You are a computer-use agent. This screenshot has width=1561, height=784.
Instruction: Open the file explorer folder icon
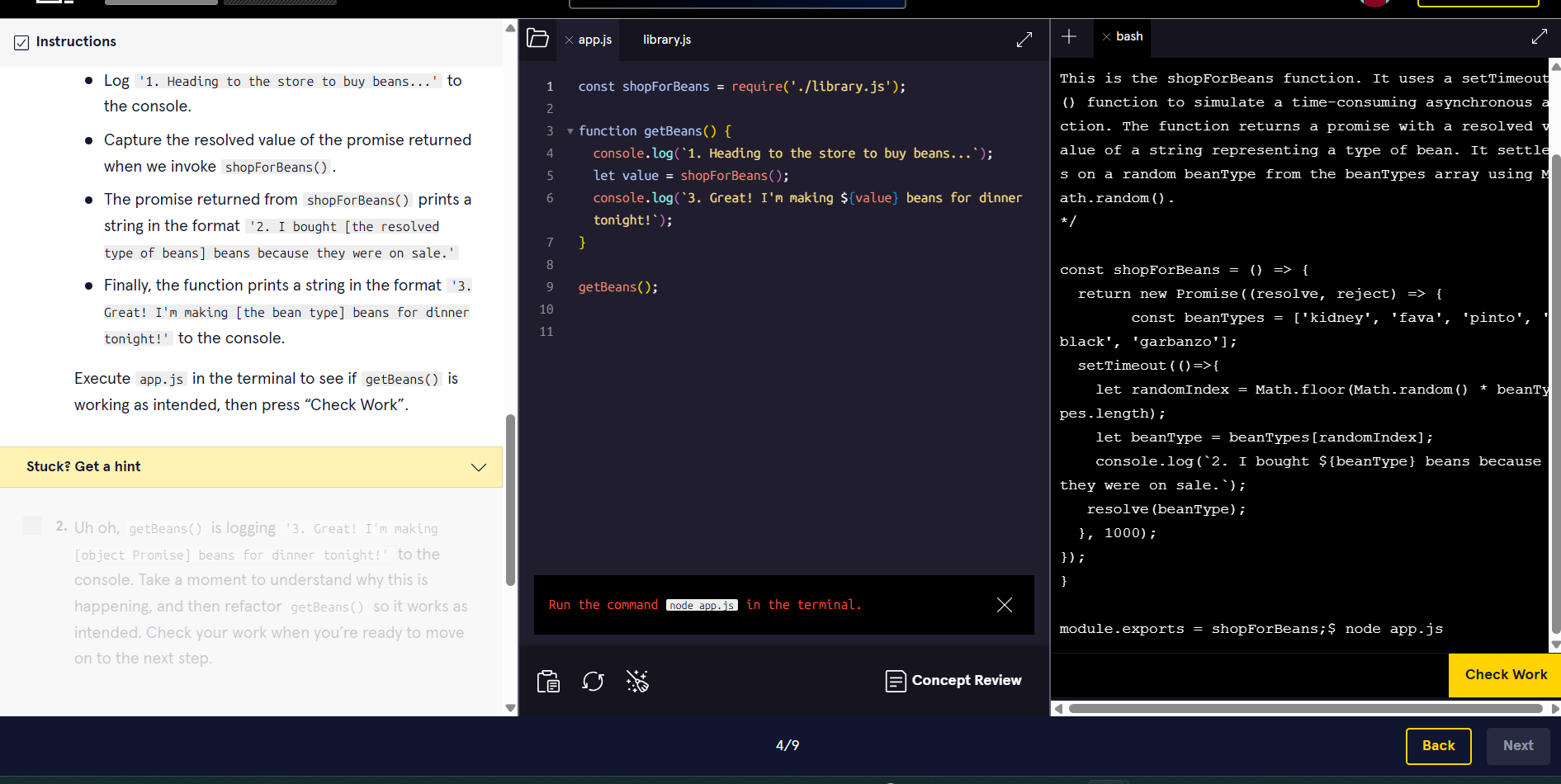tap(537, 38)
